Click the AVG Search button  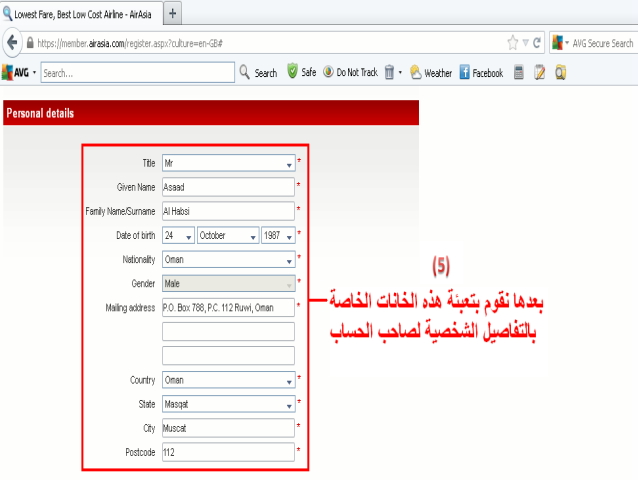258,73
